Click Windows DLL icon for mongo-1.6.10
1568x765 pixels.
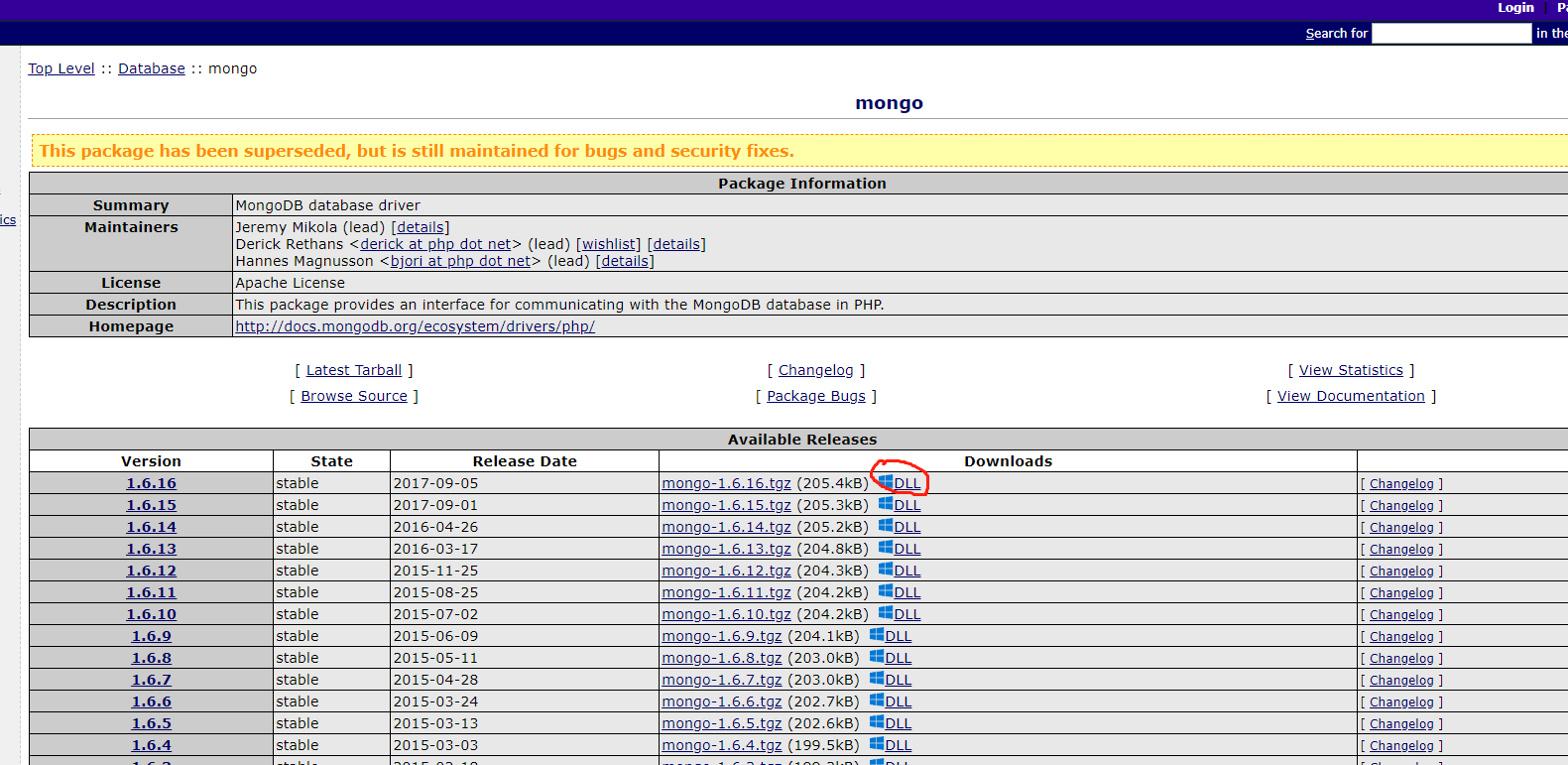coord(886,613)
